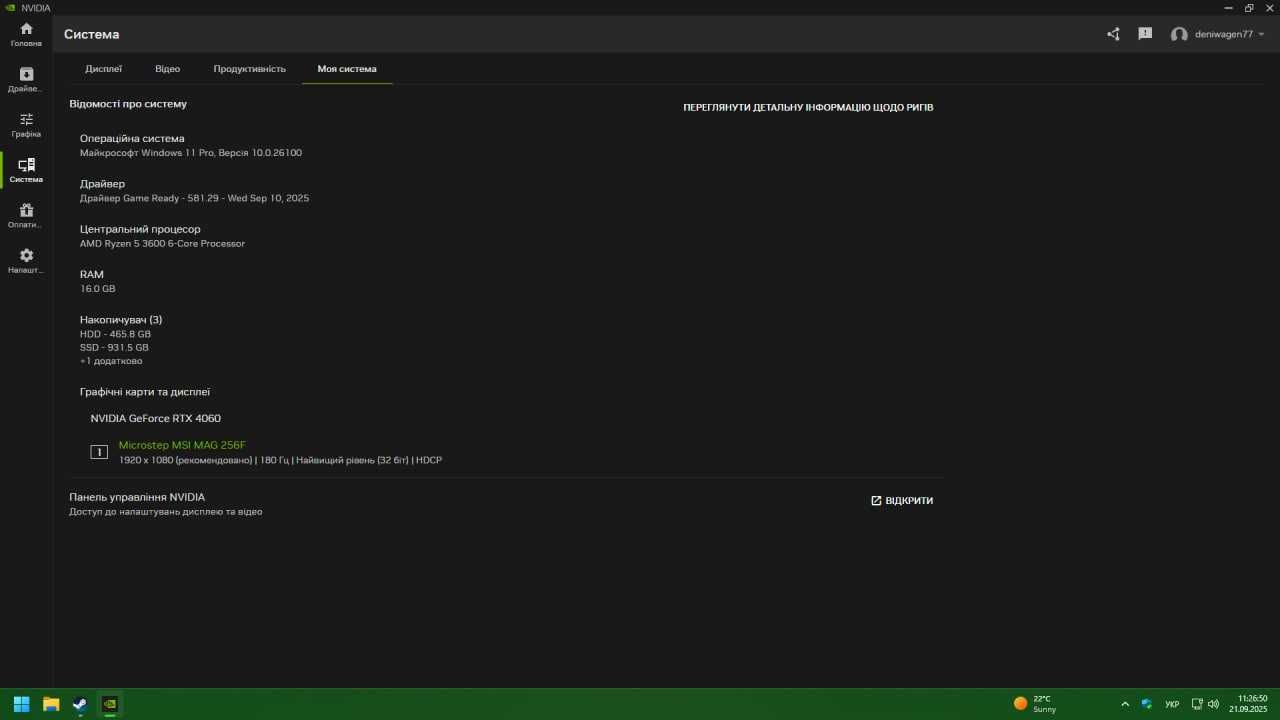1280x720 pixels.
Task: Close the NVIDIA app window
Action: 1269,7
